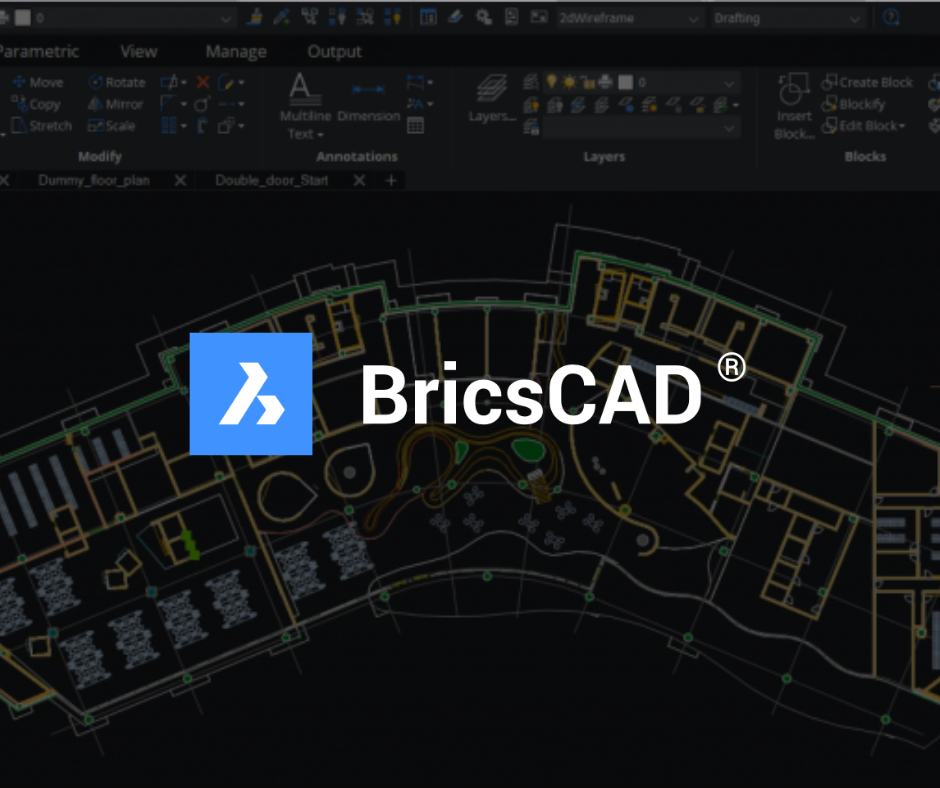Click the layer color swatch in Layers panel
Image resolution: width=940 pixels, height=788 pixels.
(x=625, y=82)
